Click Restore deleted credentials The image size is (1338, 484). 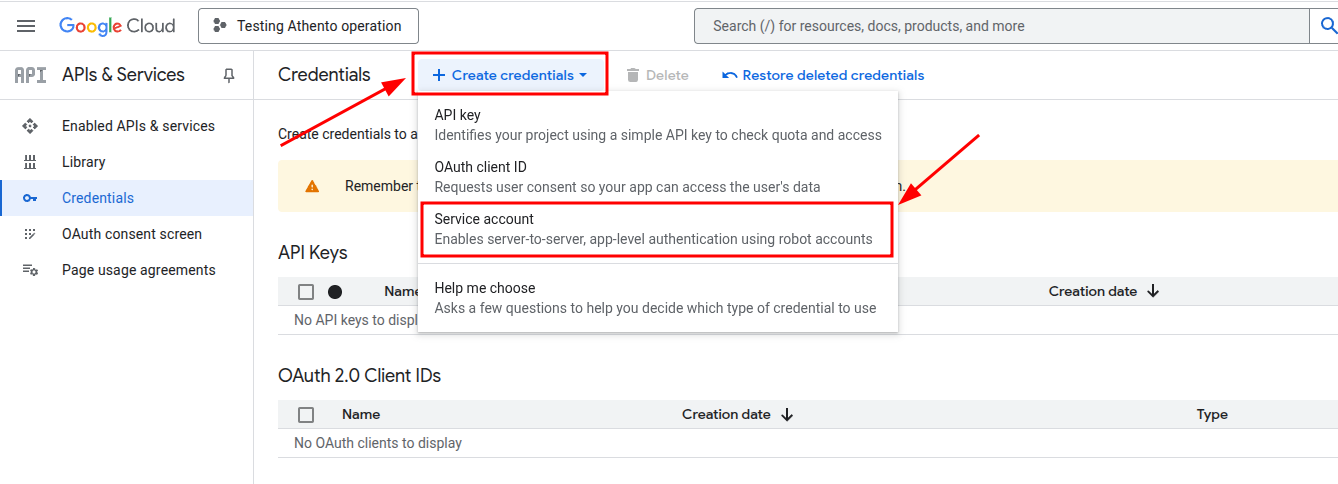point(823,75)
